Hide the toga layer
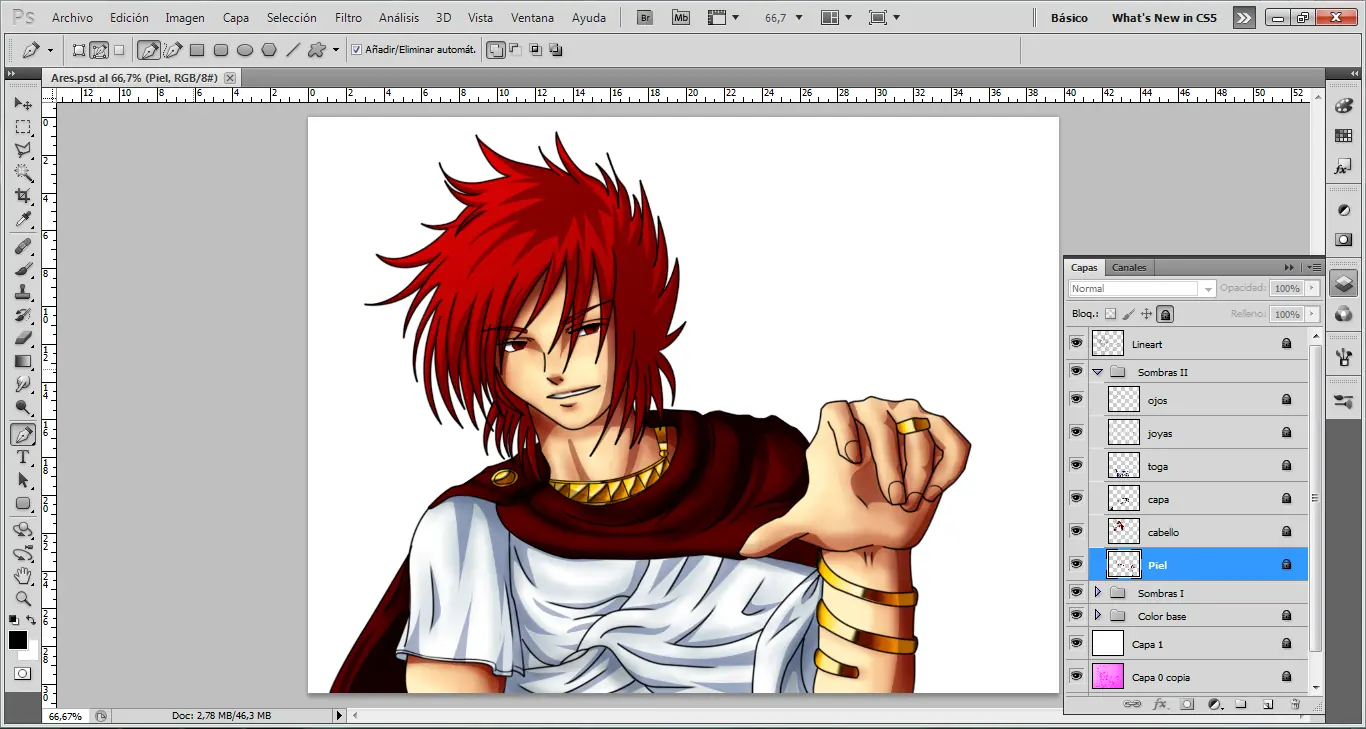1366x729 pixels. (1076, 465)
